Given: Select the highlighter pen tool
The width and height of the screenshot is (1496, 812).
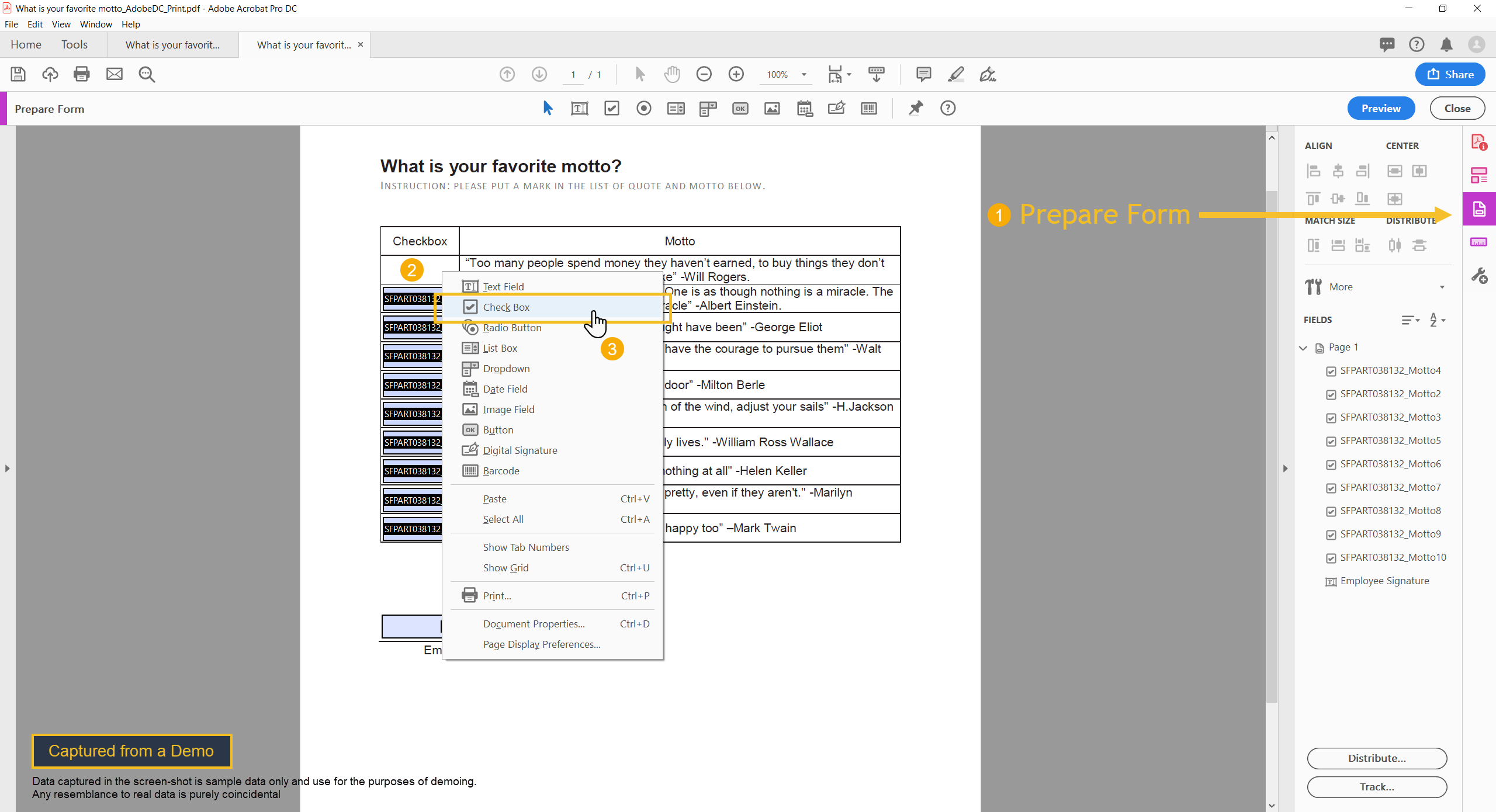Looking at the screenshot, I should 956,74.
